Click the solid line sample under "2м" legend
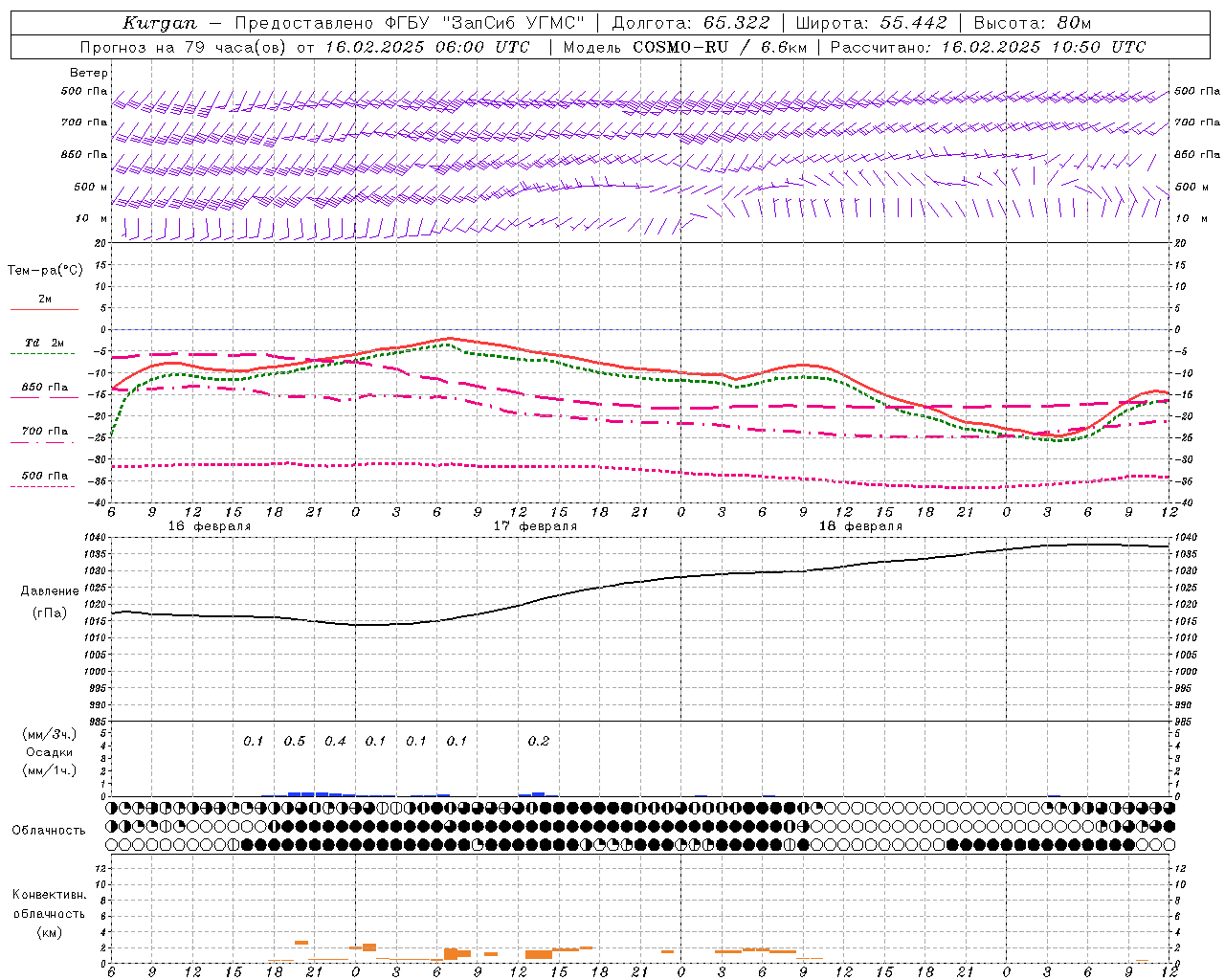 [44, 310]
